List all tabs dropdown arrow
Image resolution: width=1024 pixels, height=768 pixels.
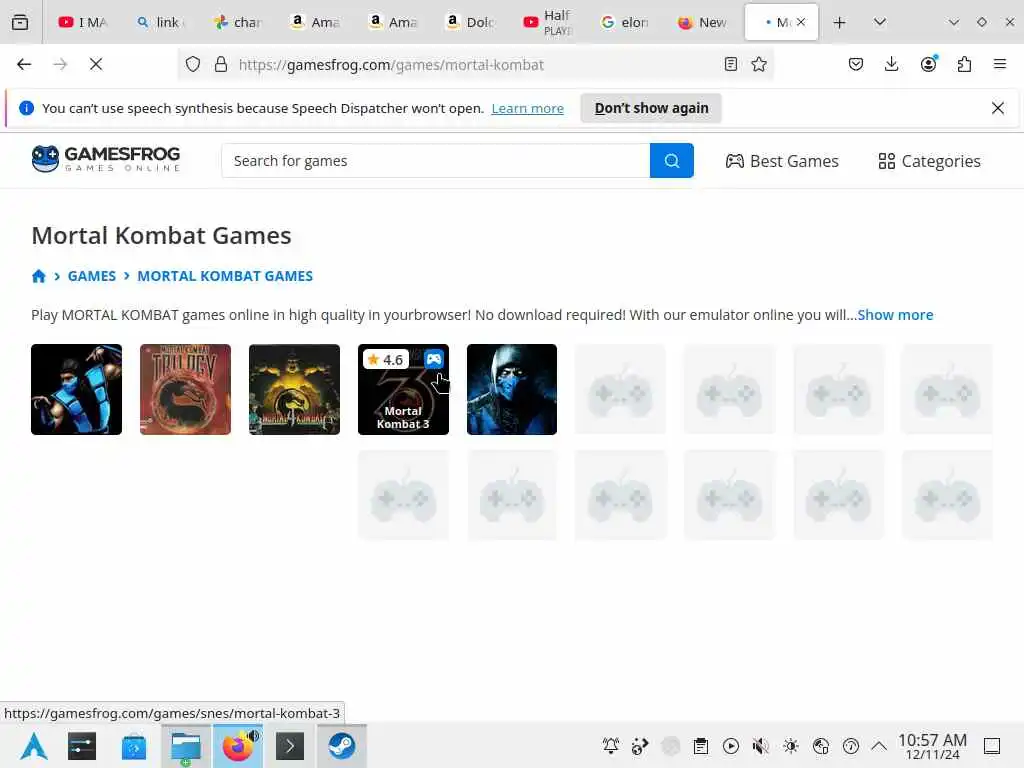point(880,22)
